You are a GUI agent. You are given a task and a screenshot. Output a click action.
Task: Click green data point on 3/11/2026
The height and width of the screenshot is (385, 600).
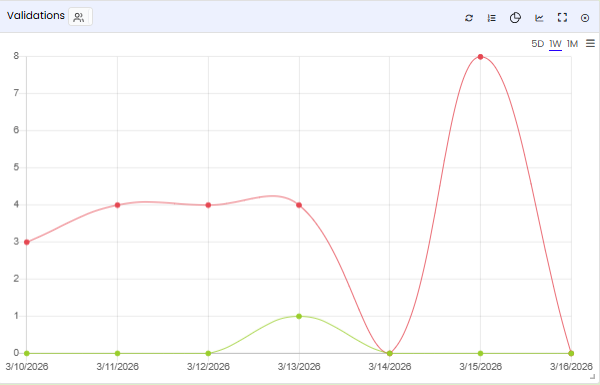117,353
